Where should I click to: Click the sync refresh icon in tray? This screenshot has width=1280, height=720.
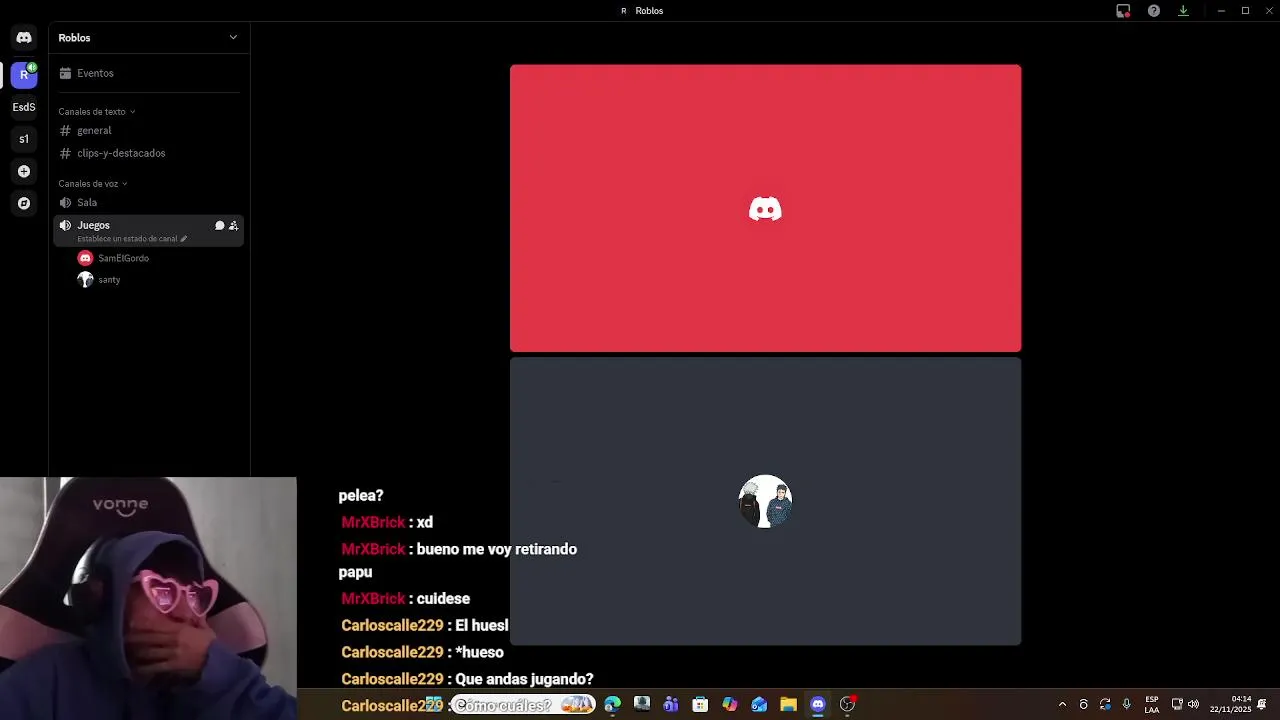(x=1105, y=705)
